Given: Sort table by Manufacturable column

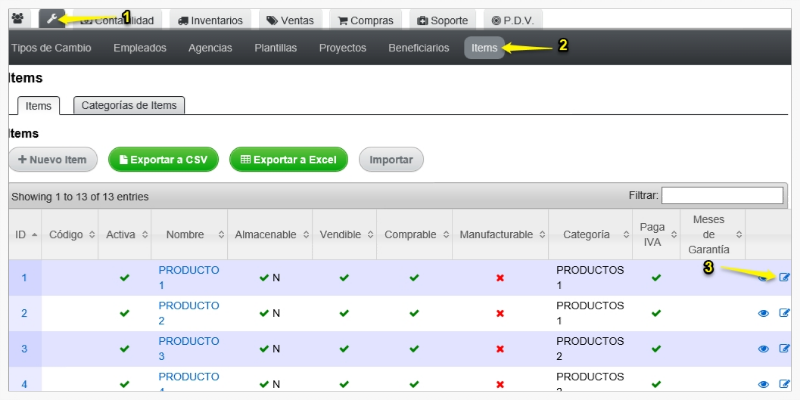Looking at the screenshot, I should click(x=500, y=235).
